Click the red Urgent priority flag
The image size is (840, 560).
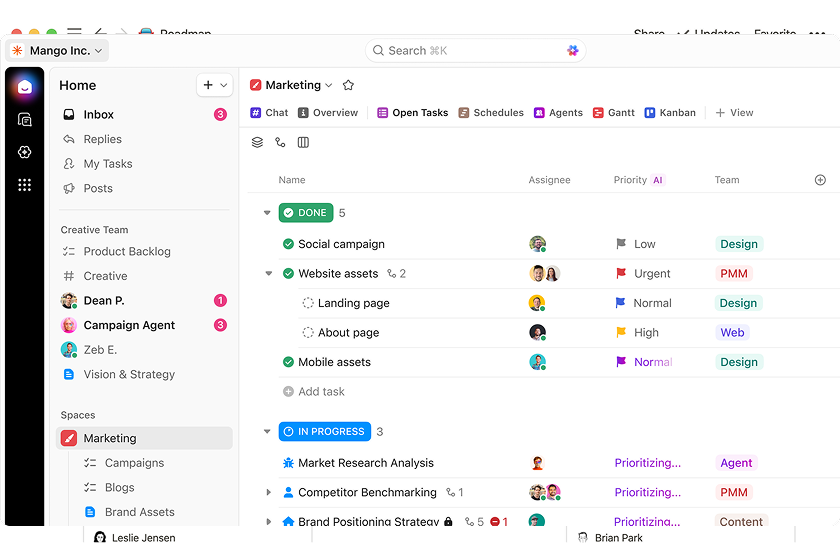coord(621,273)
